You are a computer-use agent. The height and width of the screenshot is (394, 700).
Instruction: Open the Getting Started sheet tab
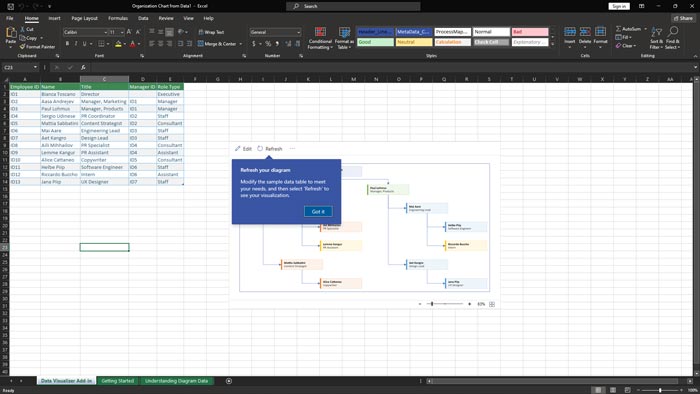pyautogui.click(x=117, y=381)
